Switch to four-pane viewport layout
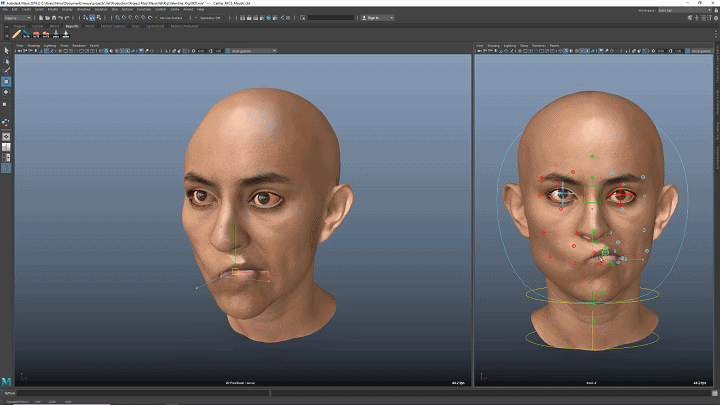Viewport: 720px width, 405px height. [x=6, y=147]
